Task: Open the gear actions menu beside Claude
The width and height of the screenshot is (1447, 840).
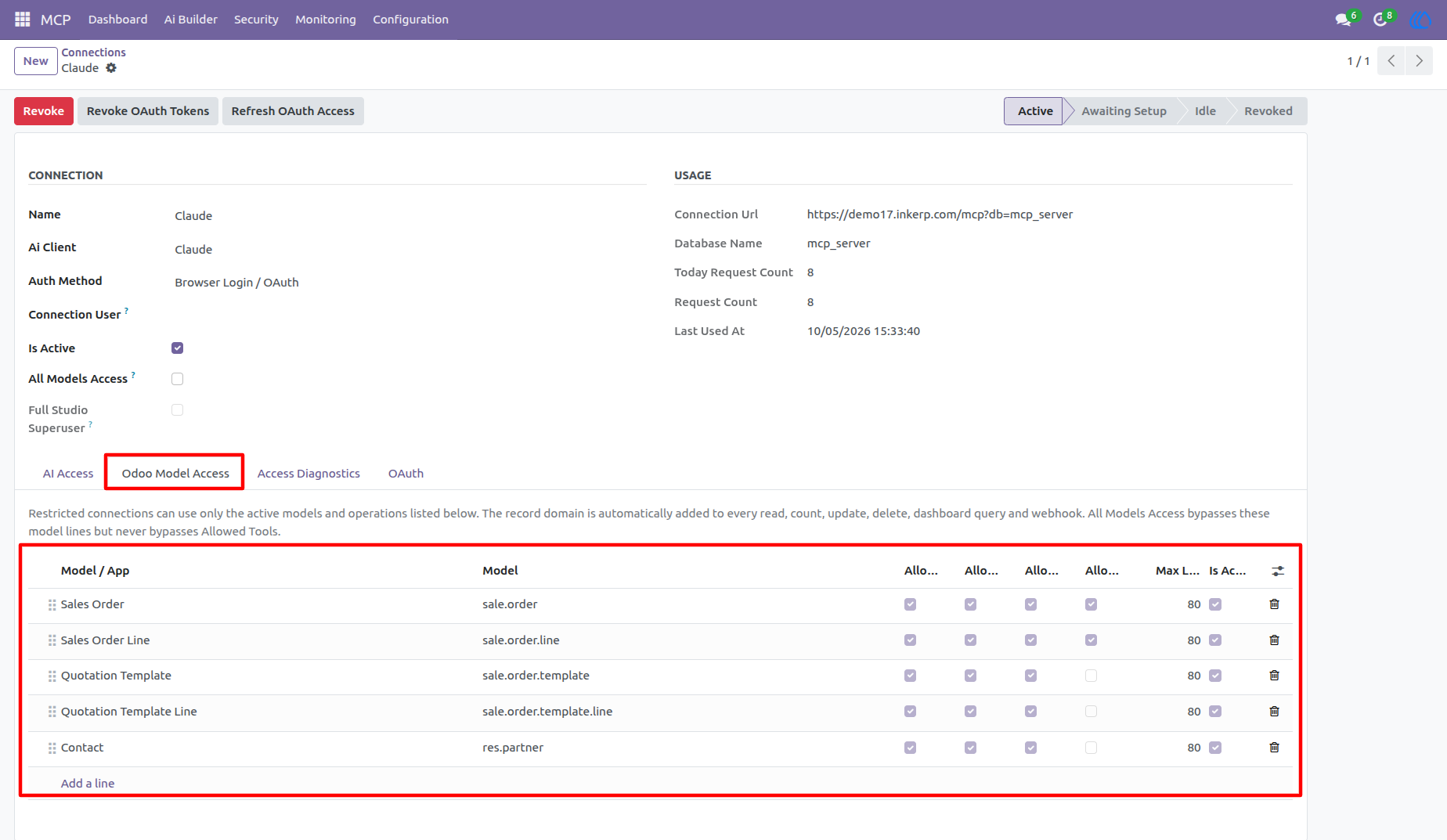Action: click(111, 68)
